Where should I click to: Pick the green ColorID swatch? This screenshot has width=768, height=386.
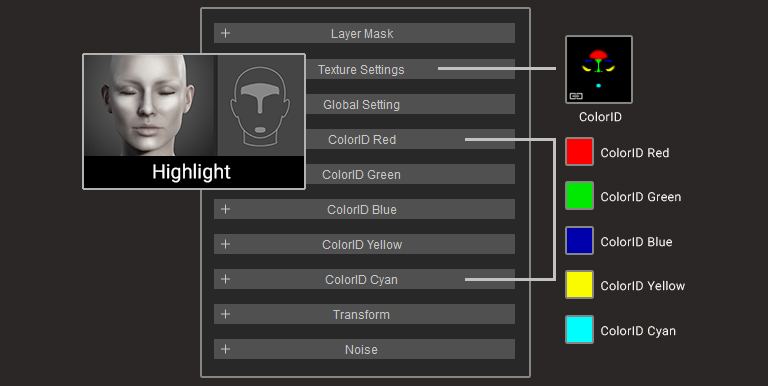pos(579,195)
